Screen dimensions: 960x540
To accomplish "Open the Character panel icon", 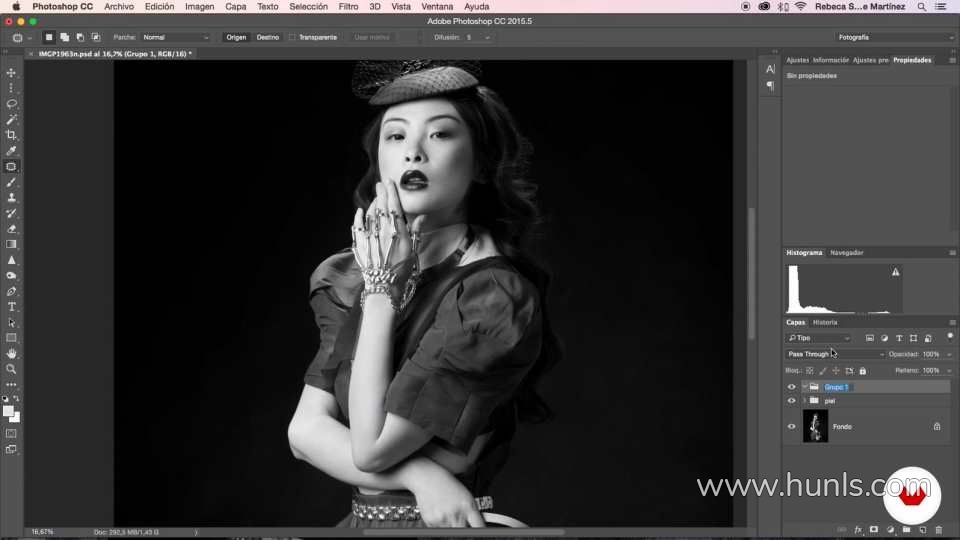I will tap(770, 69).
